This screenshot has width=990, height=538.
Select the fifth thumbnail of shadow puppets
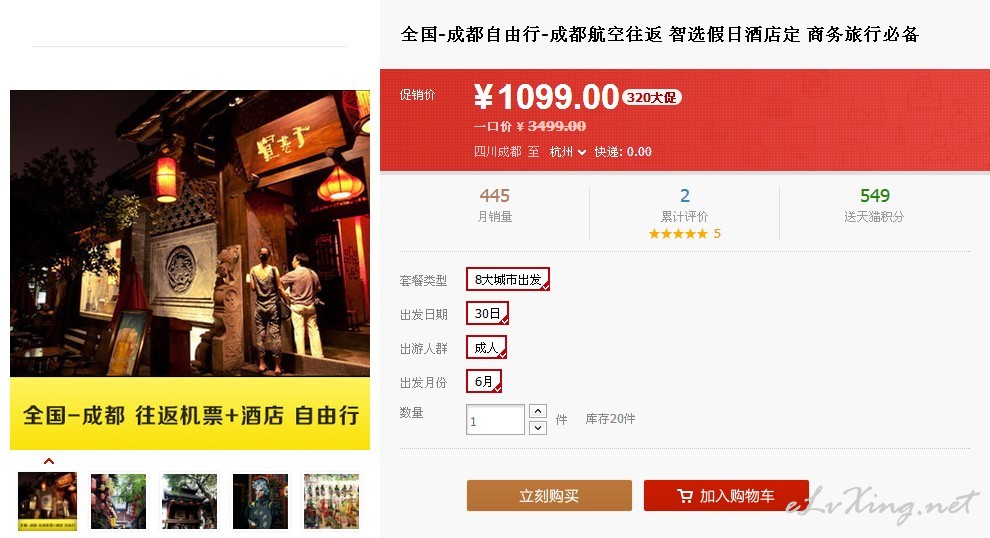(331, 501)
